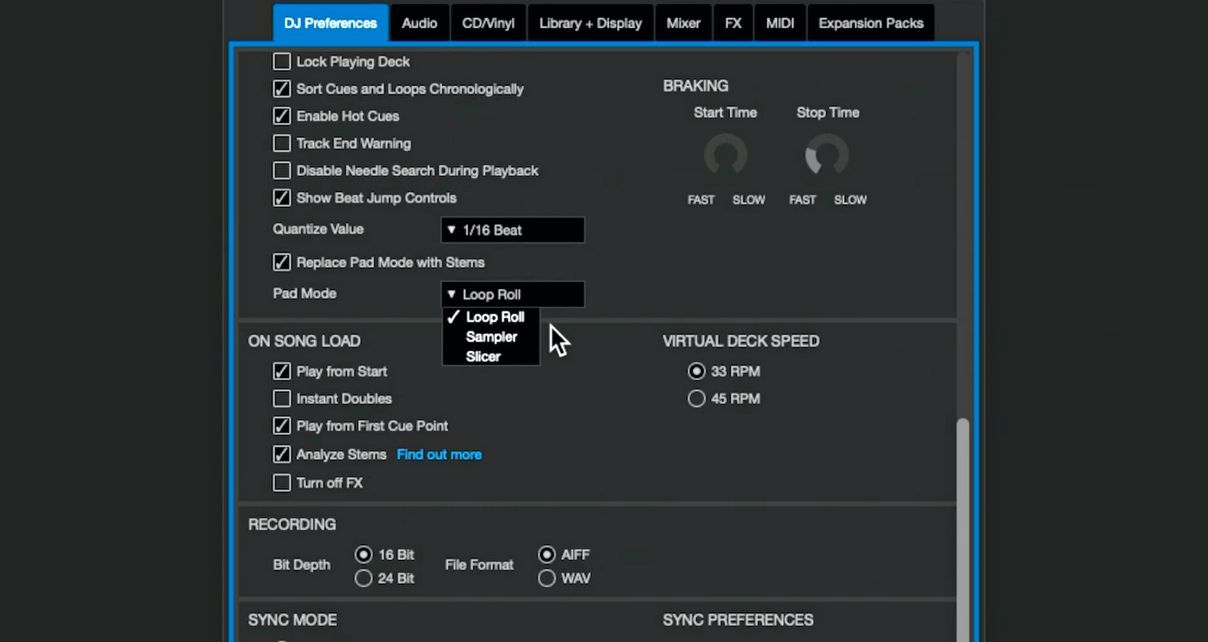Toggle Track End Warning checkbox

coord(282,144)
